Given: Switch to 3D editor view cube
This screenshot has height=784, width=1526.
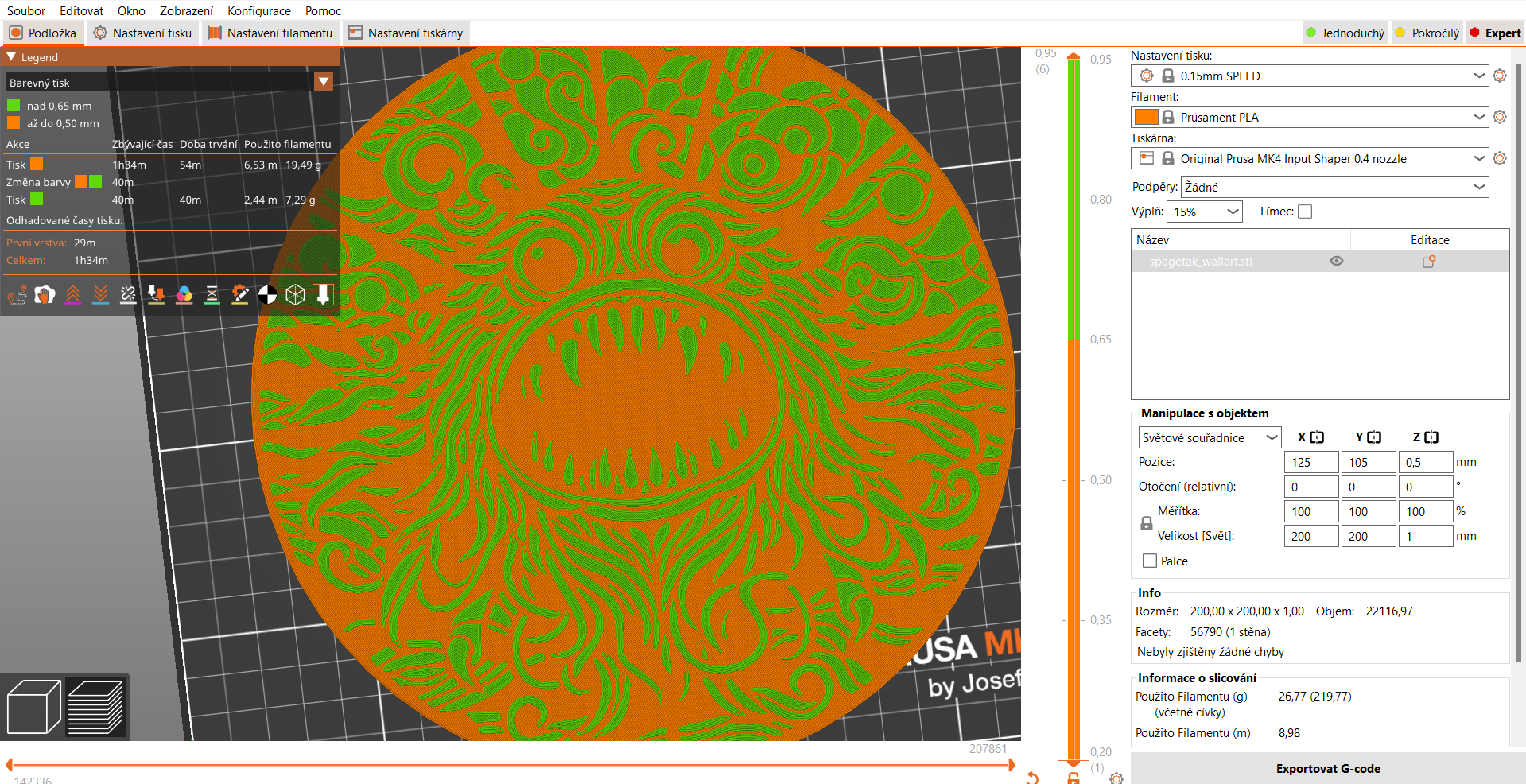Looking at the screenshot, I should tap(34, 707).
